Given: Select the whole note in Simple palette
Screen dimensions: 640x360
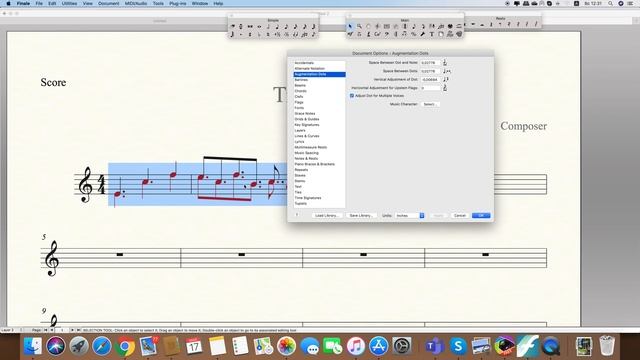Looking at the screenshot, I should (259, 26).
